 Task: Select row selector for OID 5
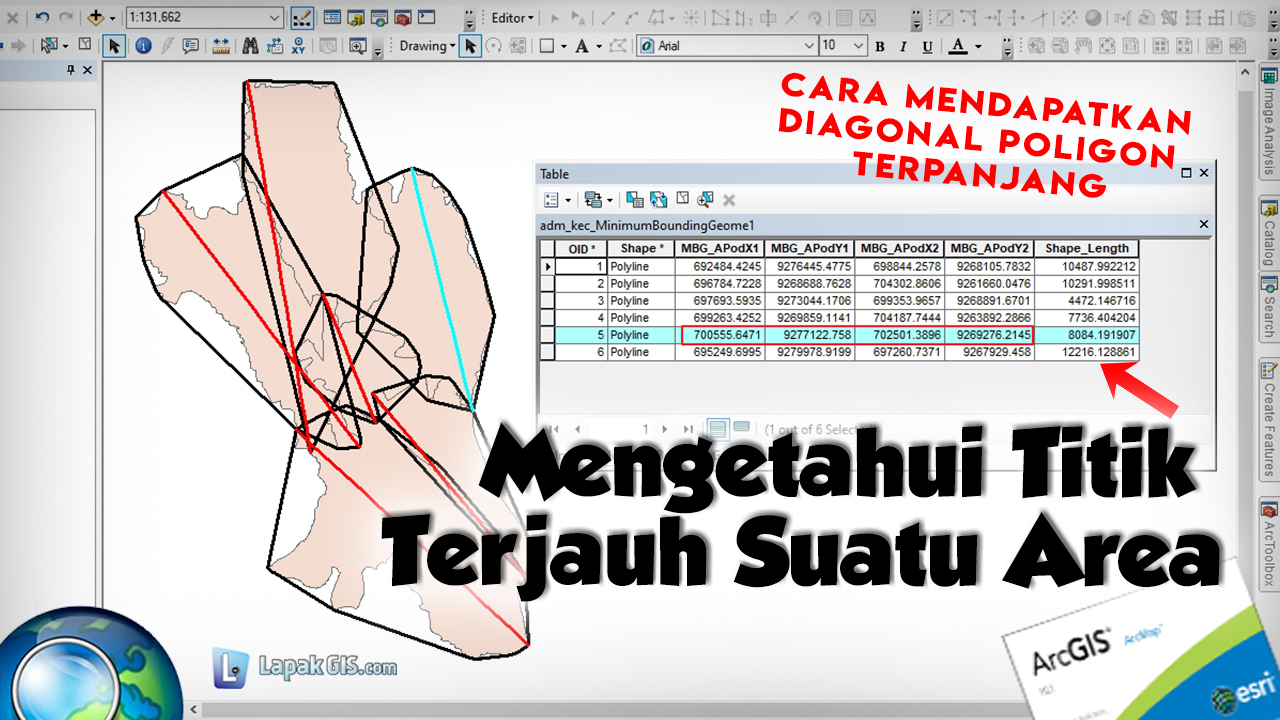click(547, 335)
